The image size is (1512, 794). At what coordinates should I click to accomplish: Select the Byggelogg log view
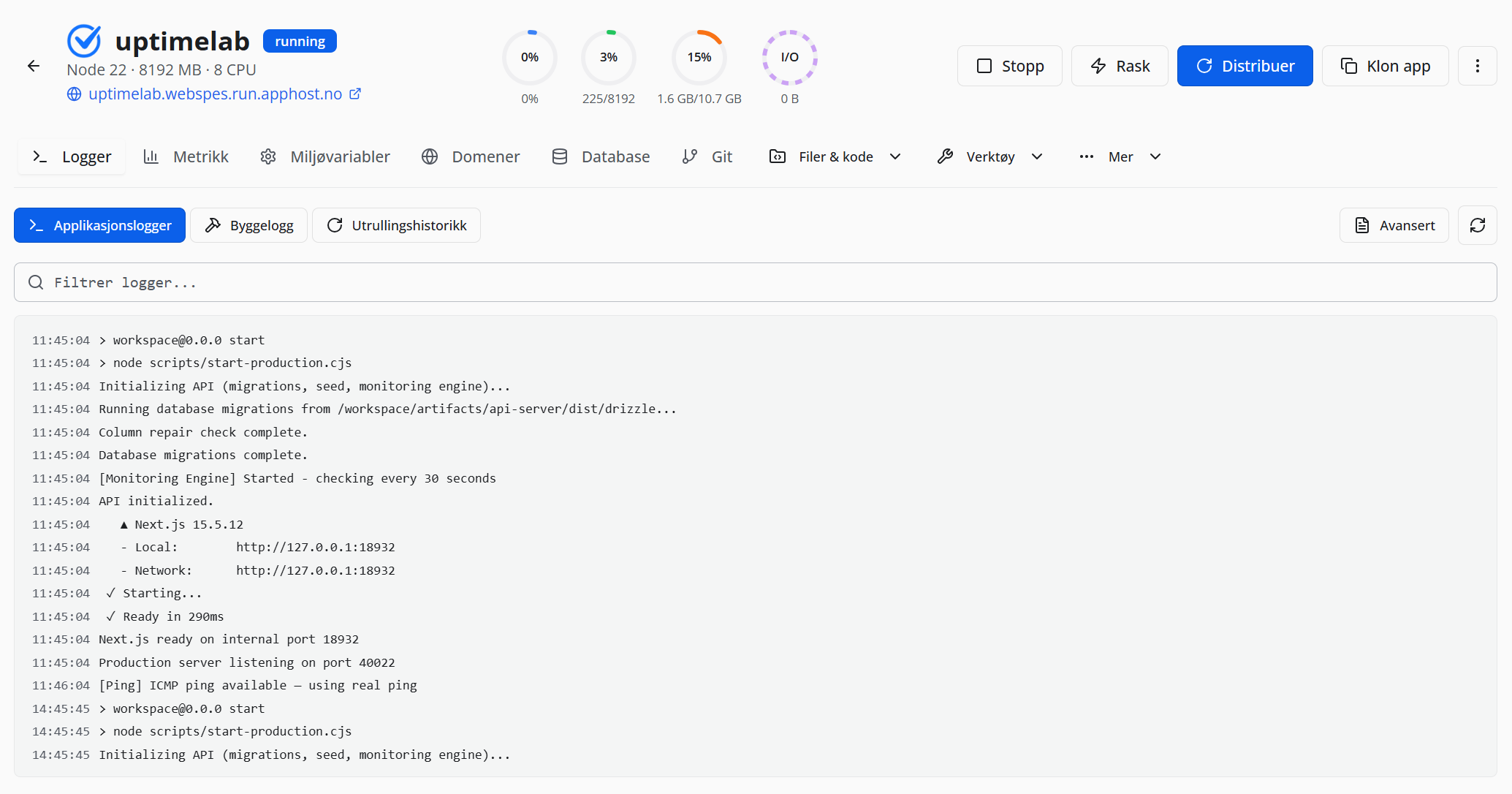[x=249, y=225]
